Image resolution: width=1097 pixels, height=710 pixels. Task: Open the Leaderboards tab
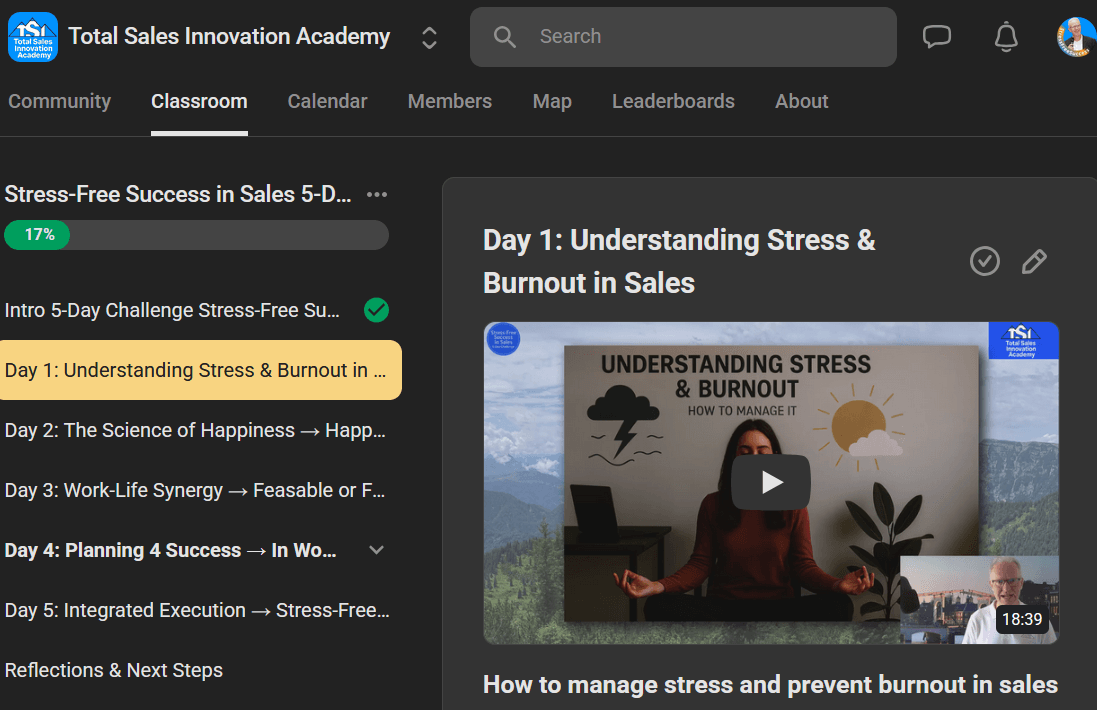(x=673, y=101)
